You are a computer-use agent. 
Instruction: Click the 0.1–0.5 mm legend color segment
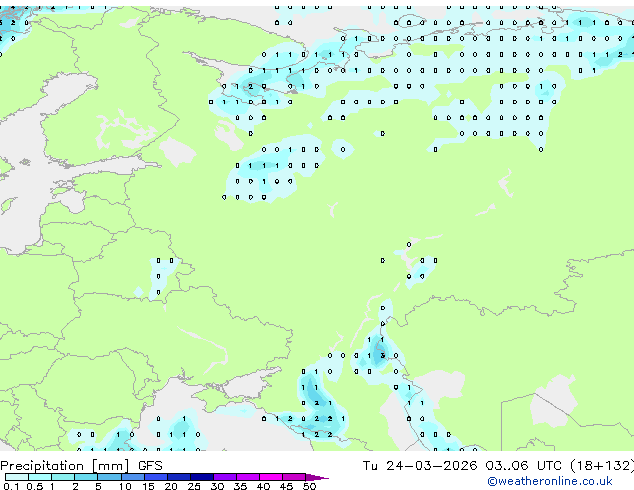17,477
